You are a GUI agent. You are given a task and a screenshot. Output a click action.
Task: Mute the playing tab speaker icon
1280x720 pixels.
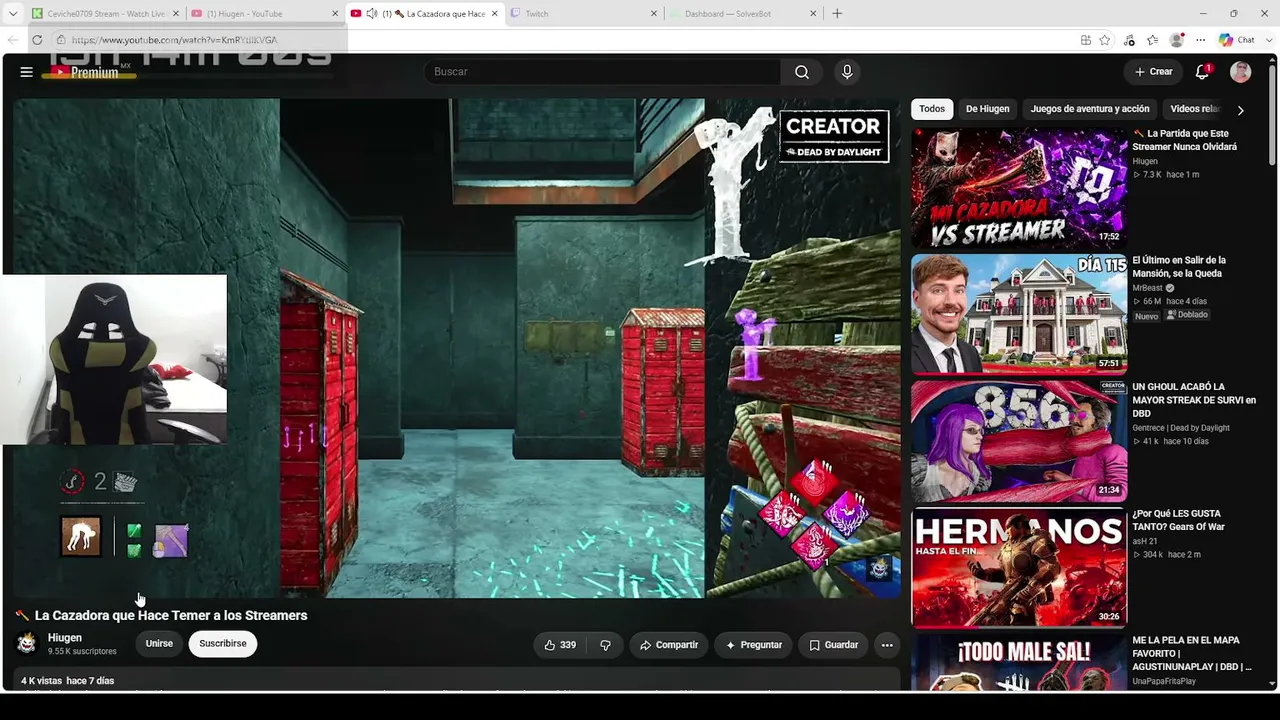tap(372, 14)
